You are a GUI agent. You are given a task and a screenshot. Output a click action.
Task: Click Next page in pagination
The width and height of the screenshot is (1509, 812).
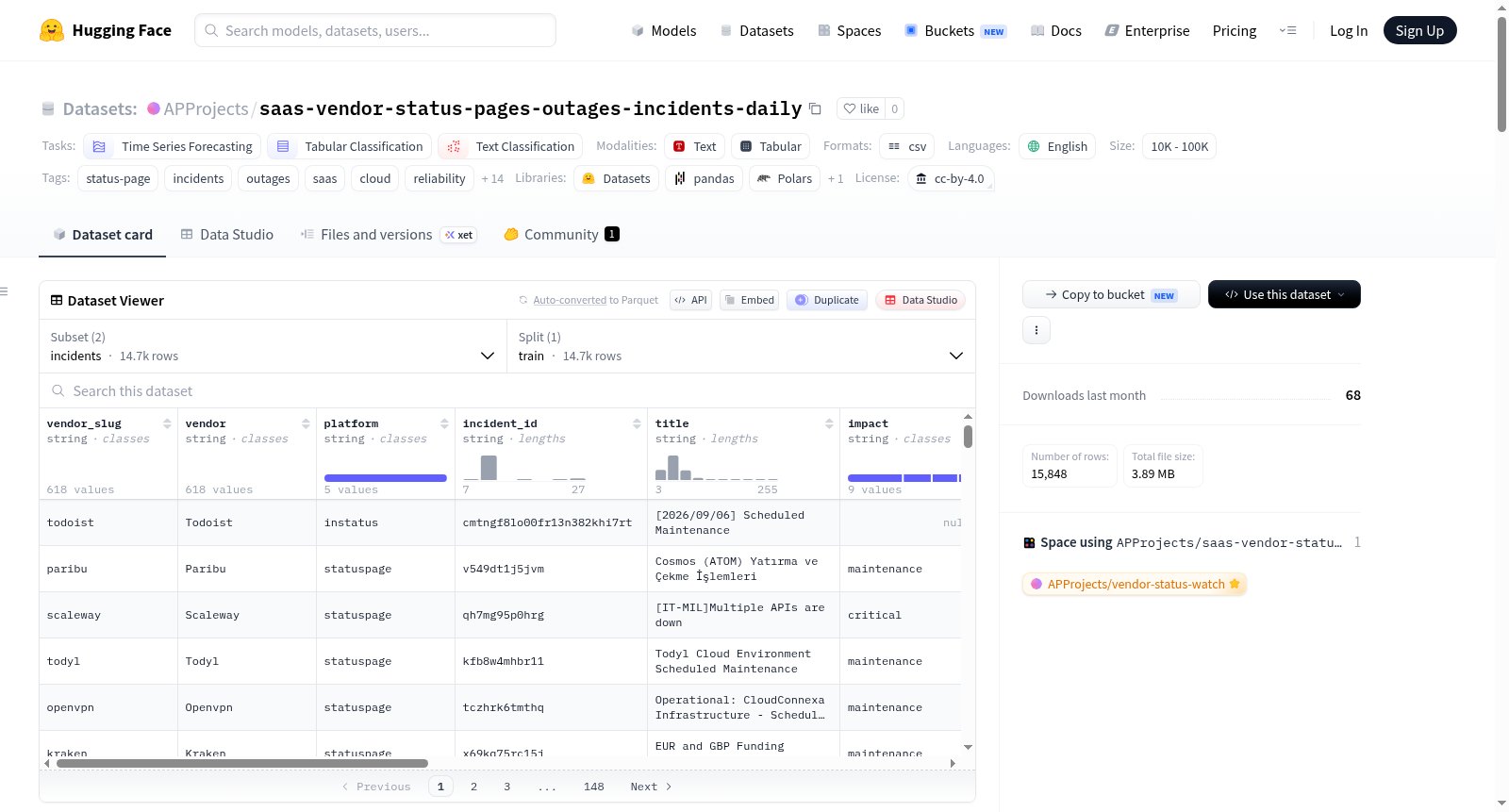pos(651,787)
